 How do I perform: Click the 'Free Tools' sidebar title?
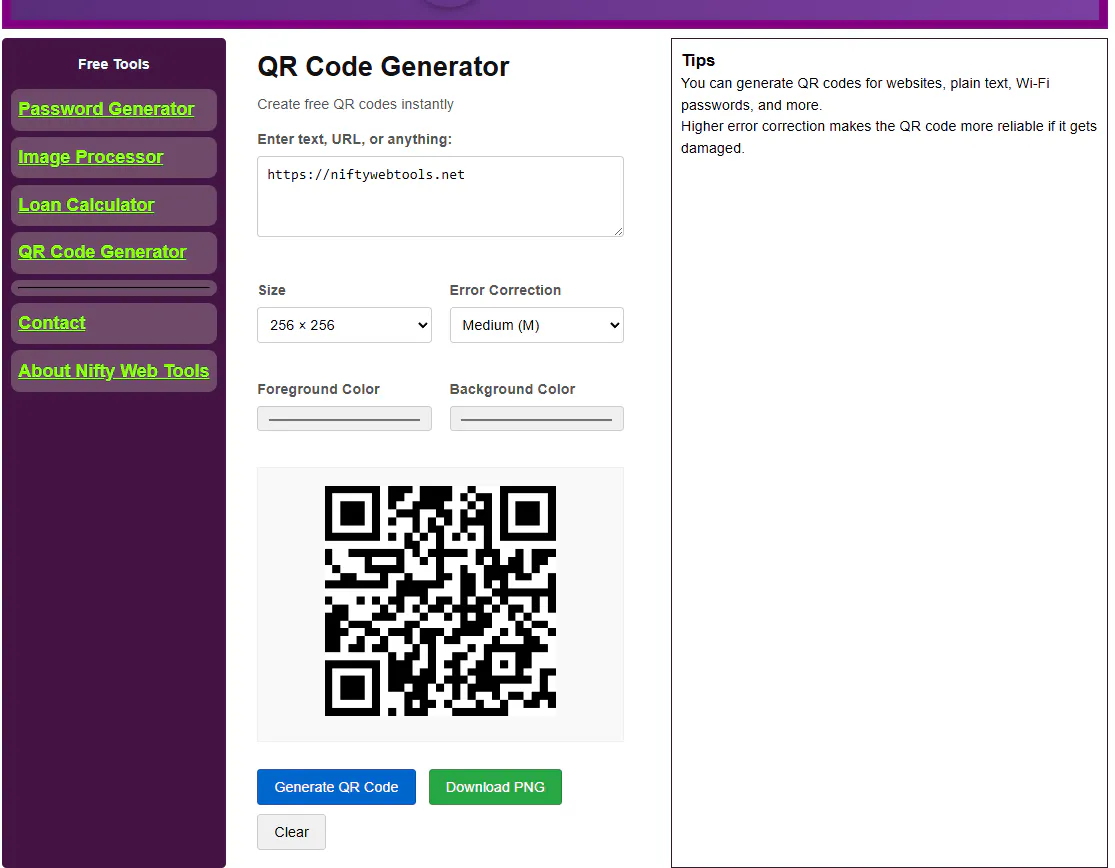click(114, 64)
